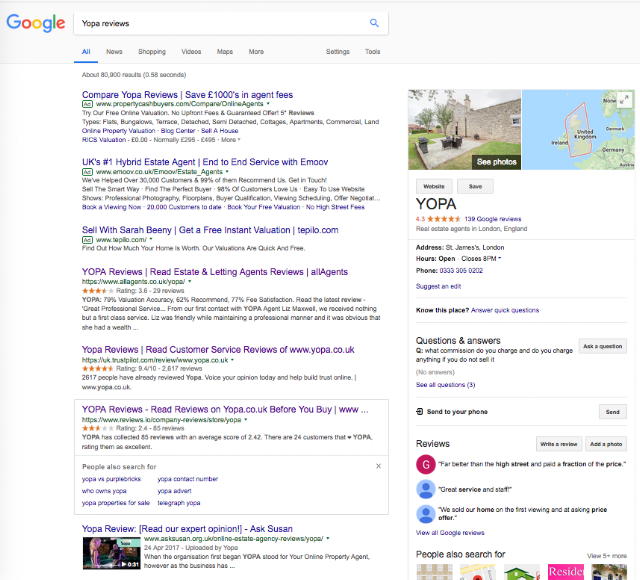Click Suggest an edit
The height and width of the screenshot is (580, 640).
coord(438,287)
